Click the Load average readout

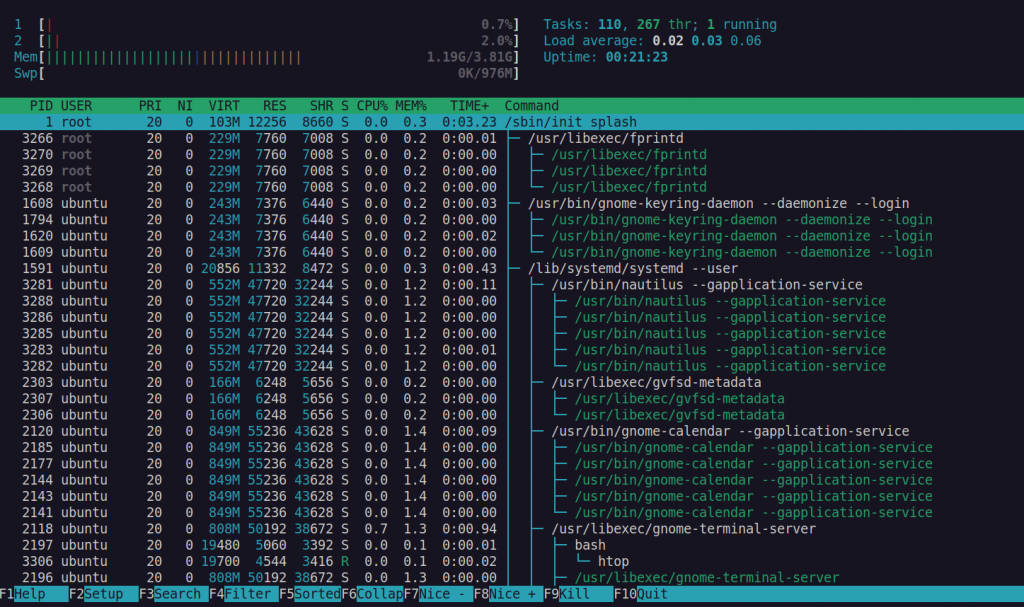click(x=652, y=41)
